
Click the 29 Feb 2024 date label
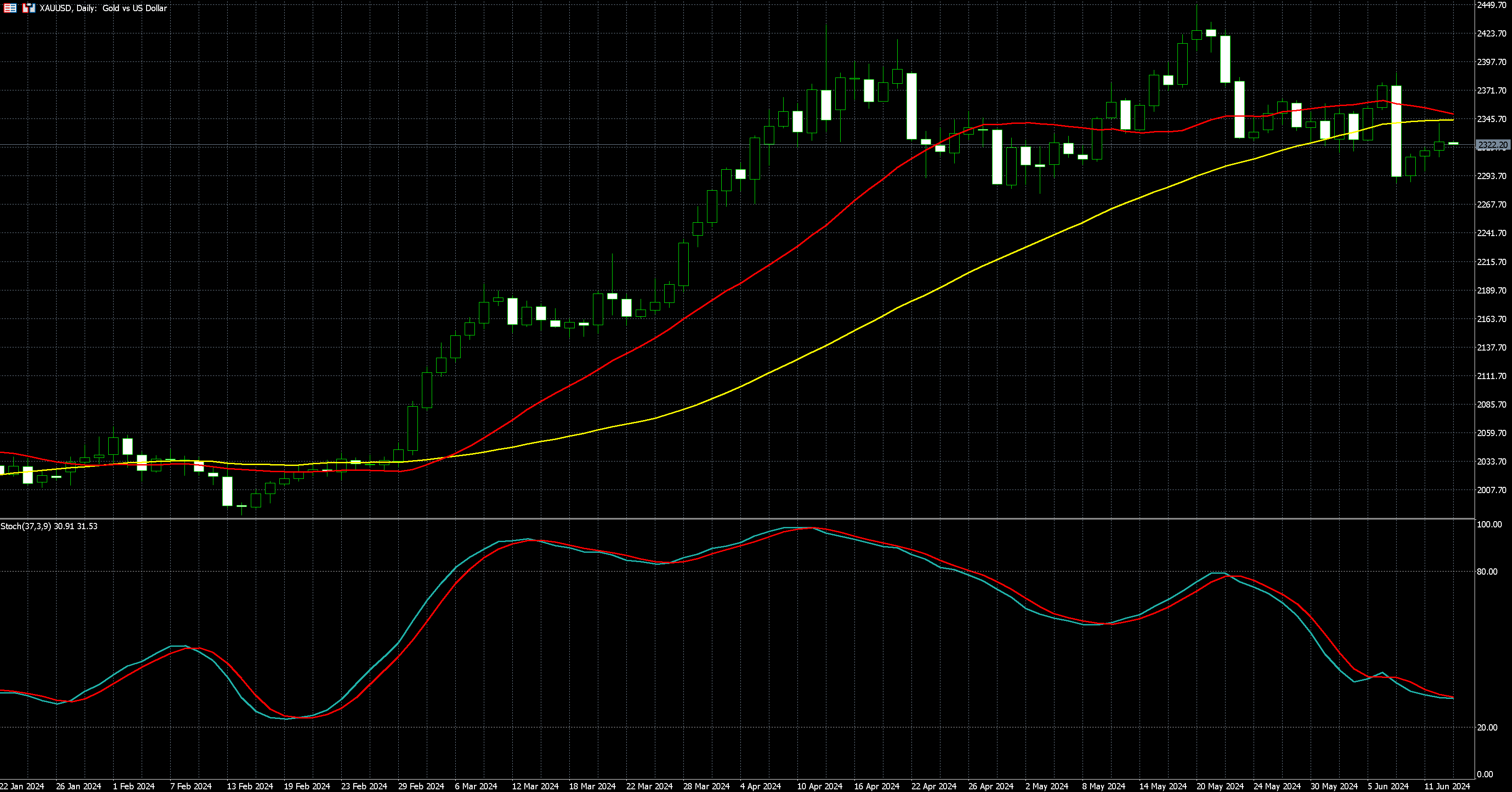[x=421, y=786]
